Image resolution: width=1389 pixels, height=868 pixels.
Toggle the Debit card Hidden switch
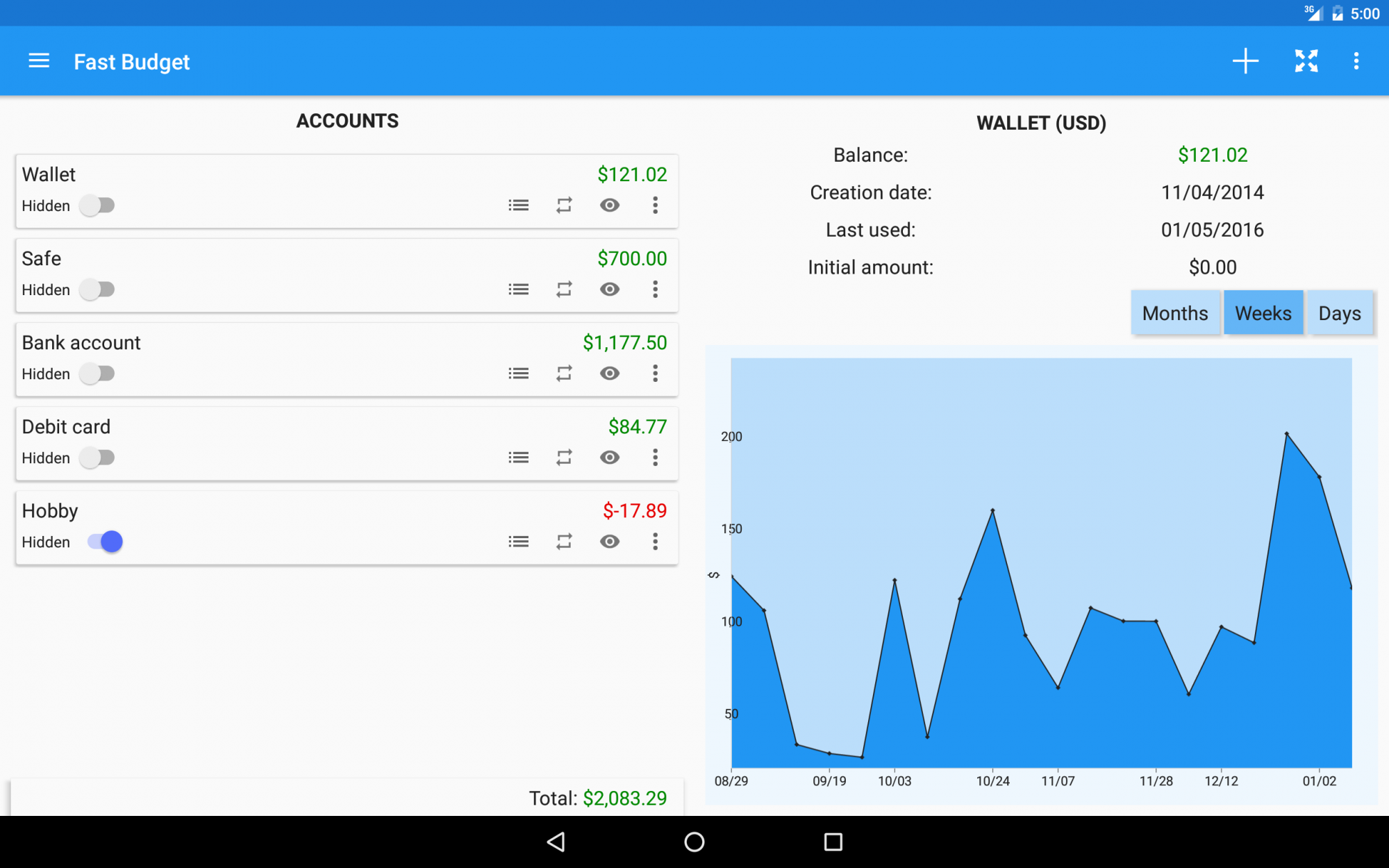(97, 458)
